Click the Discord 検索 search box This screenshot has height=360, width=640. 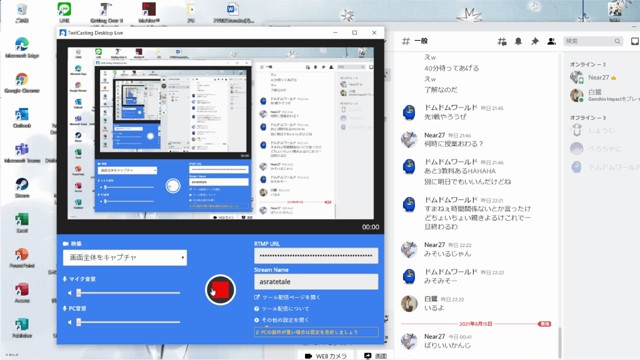pos(593,41)
